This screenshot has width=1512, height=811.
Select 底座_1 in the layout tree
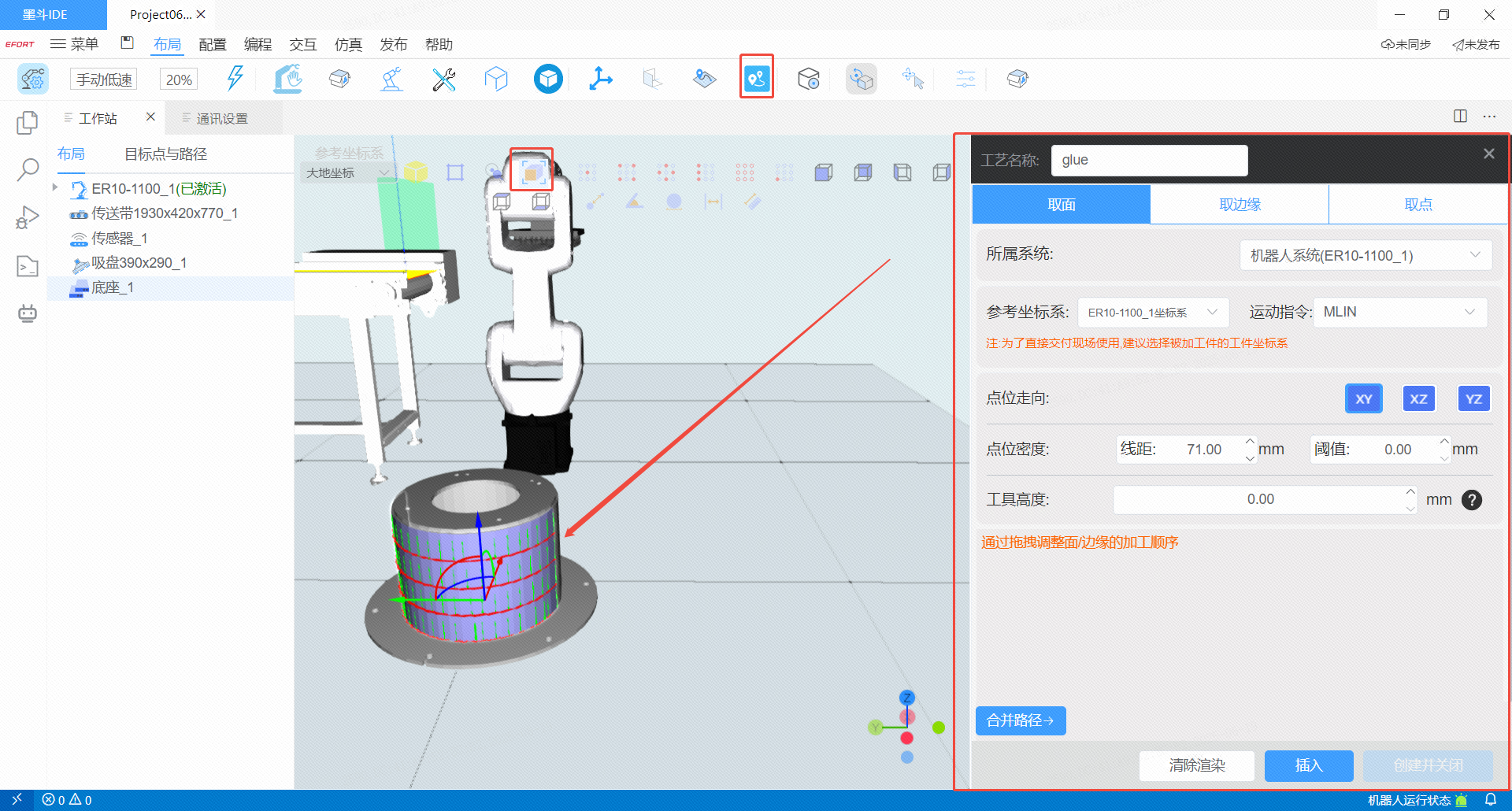(x=171, y=287)
